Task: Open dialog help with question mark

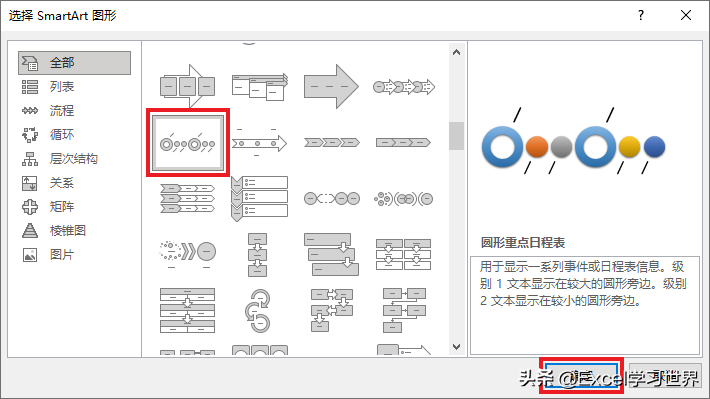Action: click(641, 15)
